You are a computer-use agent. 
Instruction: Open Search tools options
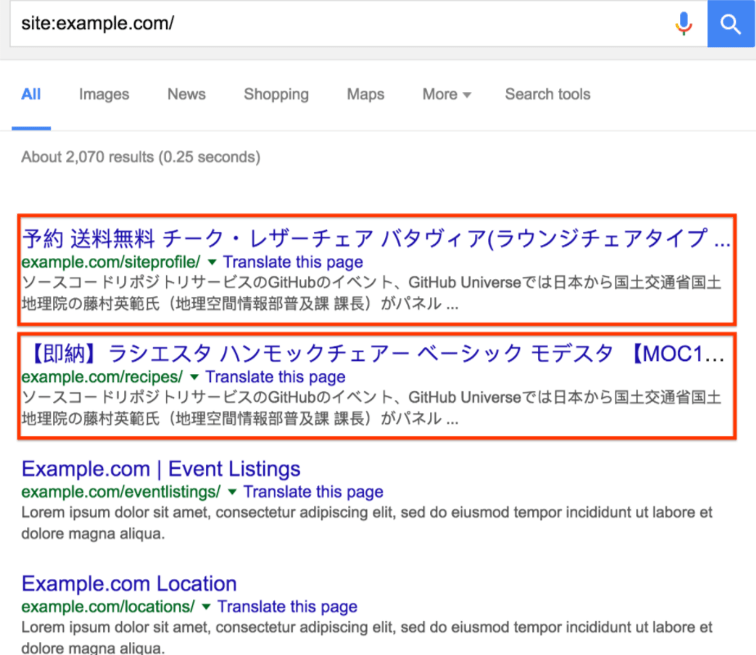[x=547, y=94]
